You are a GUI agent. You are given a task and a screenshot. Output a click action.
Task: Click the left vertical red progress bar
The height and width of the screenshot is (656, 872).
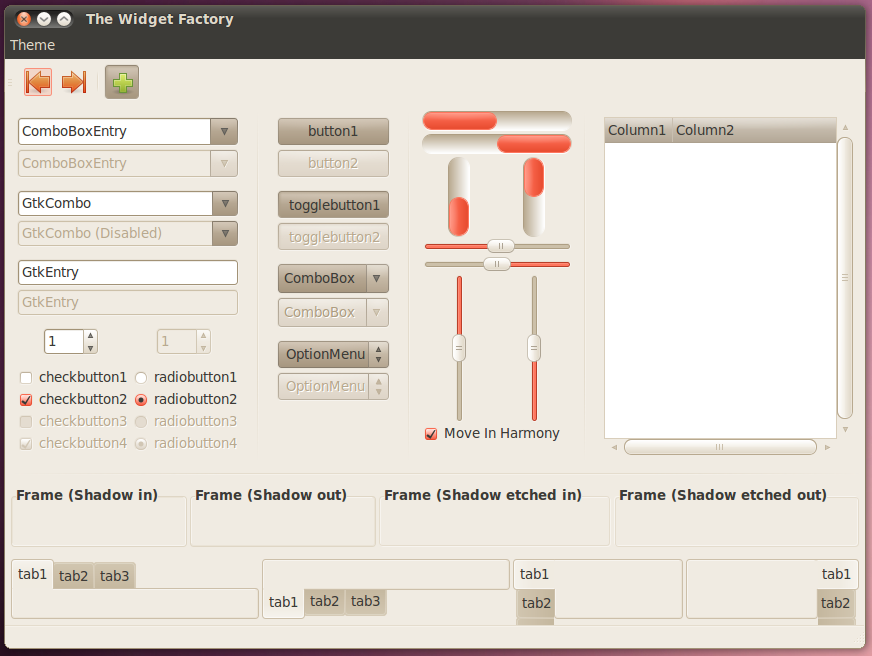coord(459,197)
